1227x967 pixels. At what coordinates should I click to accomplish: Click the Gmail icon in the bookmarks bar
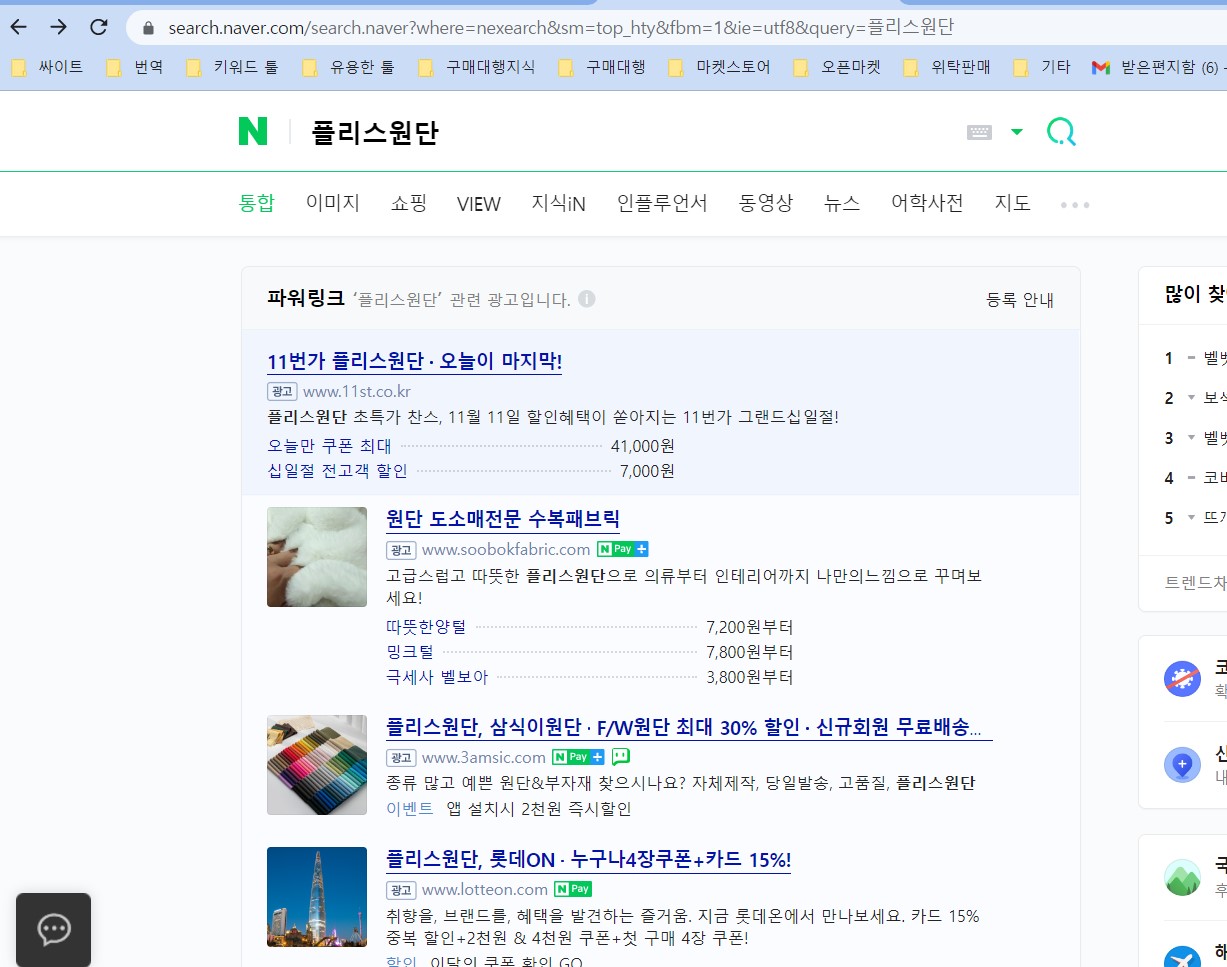(x=1101, y=68)
